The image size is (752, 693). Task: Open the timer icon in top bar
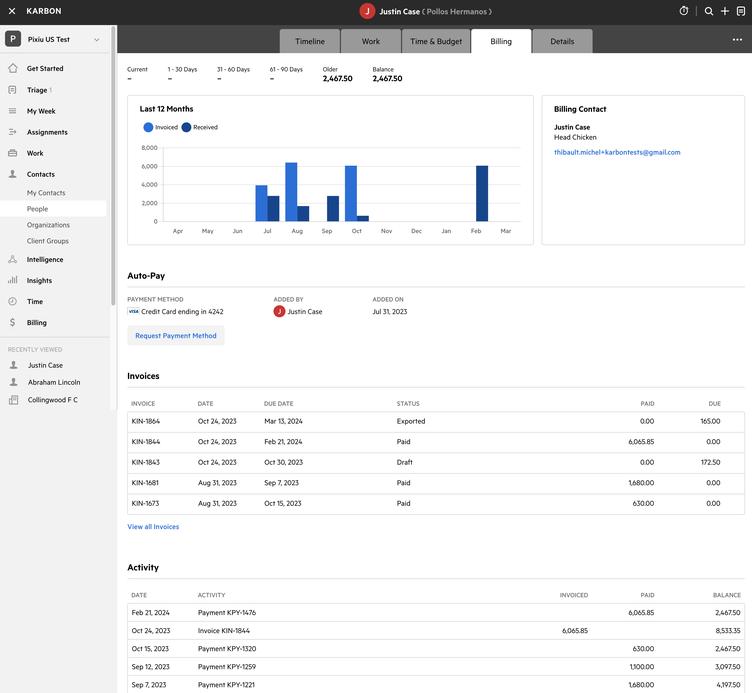(x=683, y=11)
